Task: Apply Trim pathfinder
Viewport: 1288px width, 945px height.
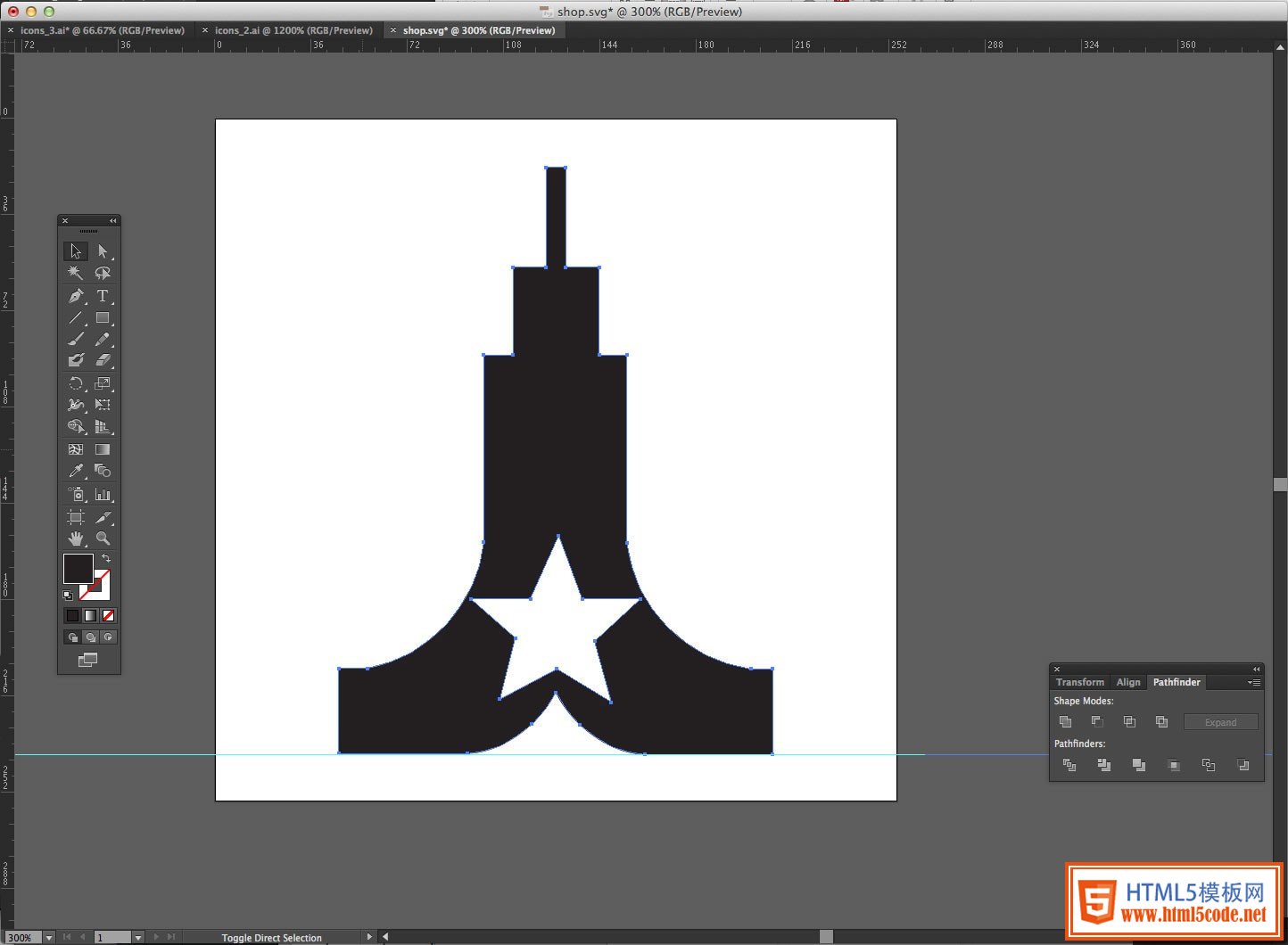Action: pyautogui.click(x=1103, y=765)
